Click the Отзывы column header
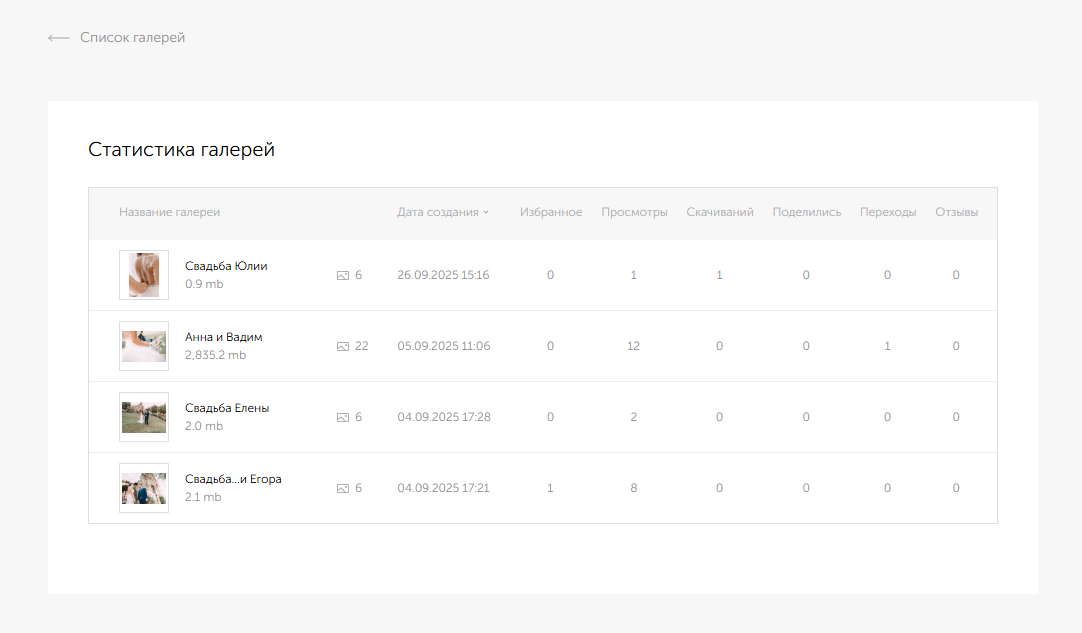Viewport: 1082px width, 633px height. pos(956,212)
